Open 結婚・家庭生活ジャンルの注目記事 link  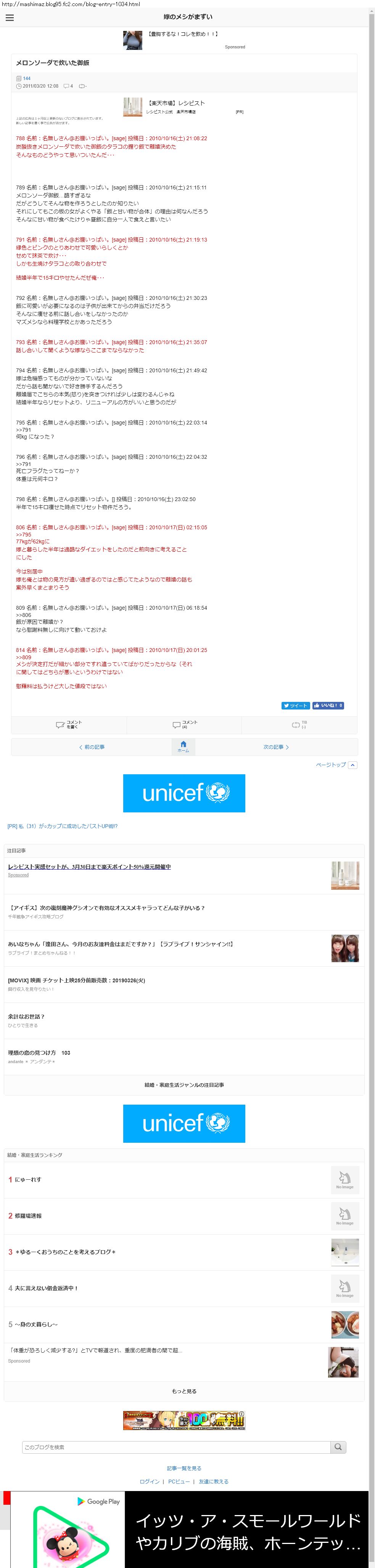click(x=184, y=1085)
